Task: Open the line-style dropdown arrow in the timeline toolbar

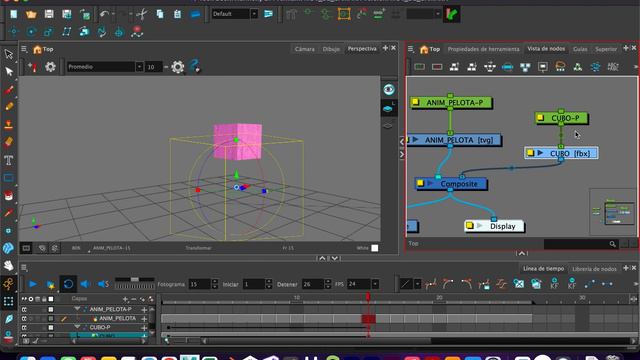Action: (417, 284)
